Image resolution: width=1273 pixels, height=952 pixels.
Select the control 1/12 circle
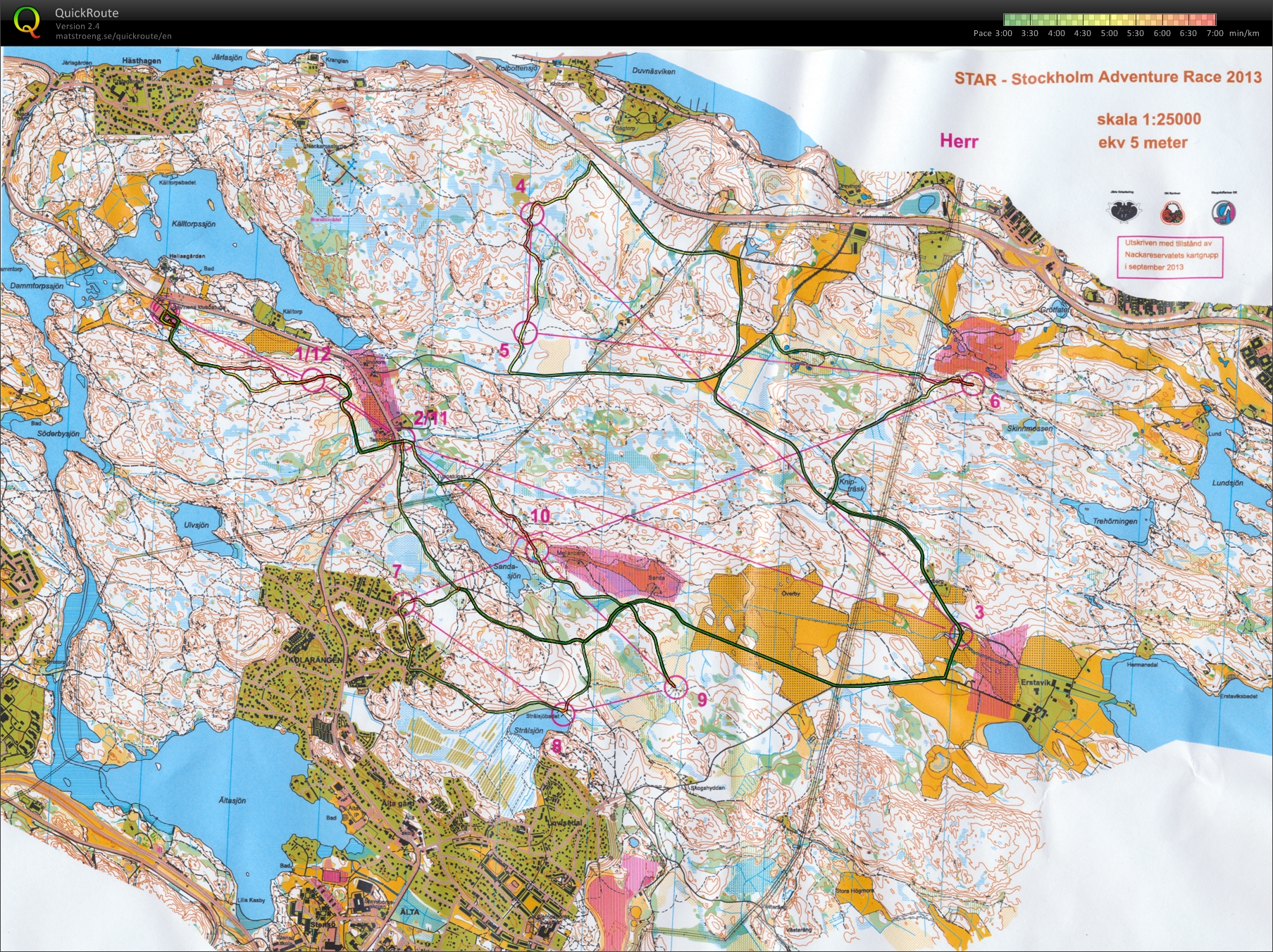(x=313, y=380)
